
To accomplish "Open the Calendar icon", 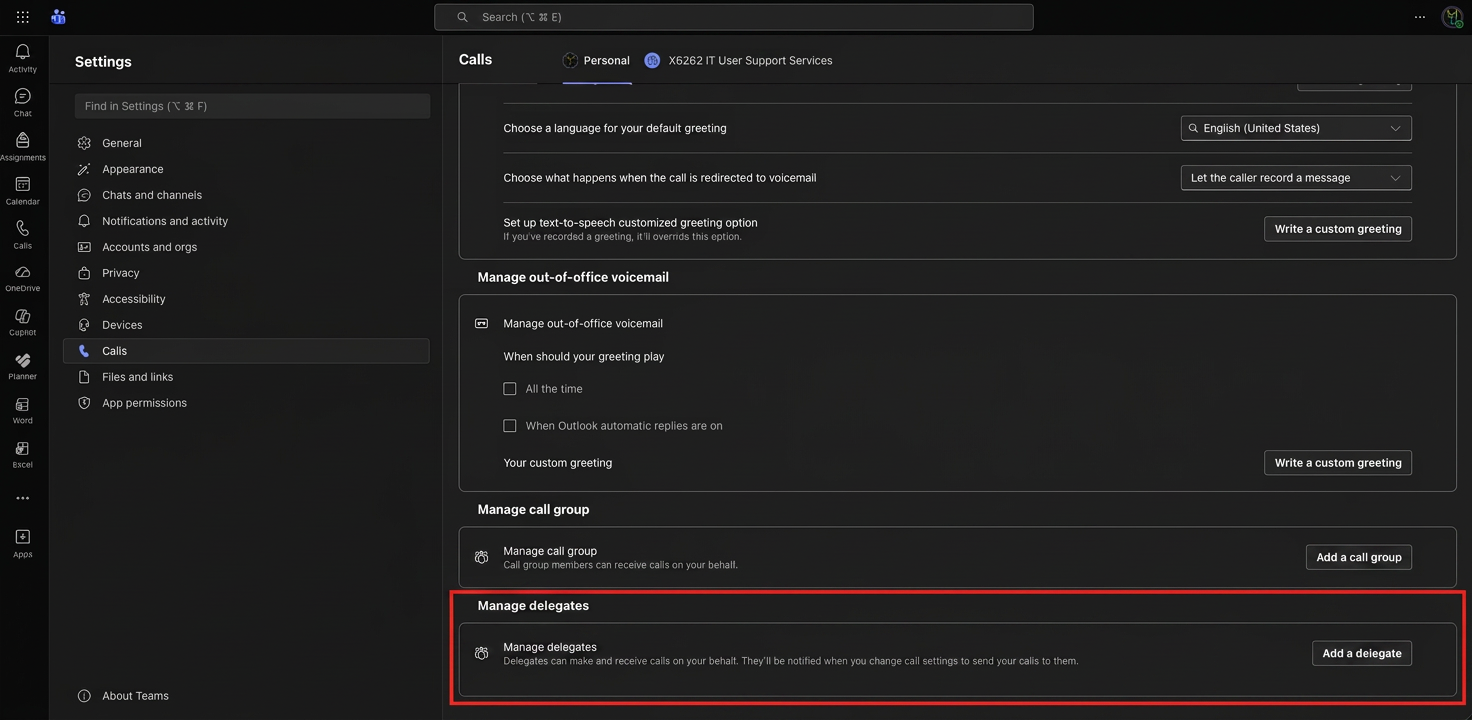I will tap(22, 184).
